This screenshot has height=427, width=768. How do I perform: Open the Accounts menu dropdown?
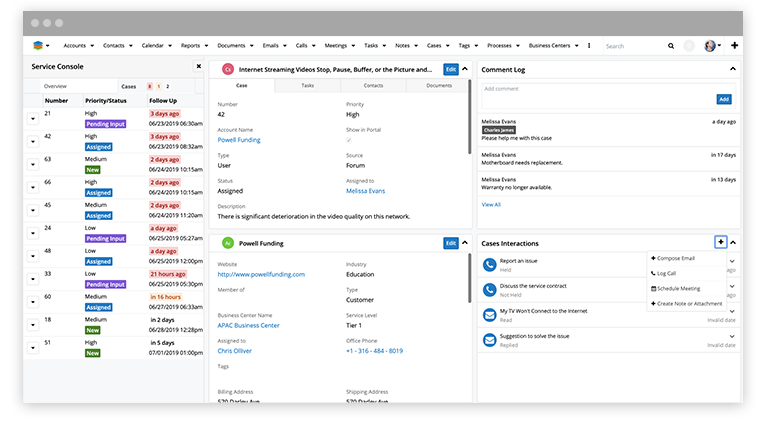[x=78, y=46]
